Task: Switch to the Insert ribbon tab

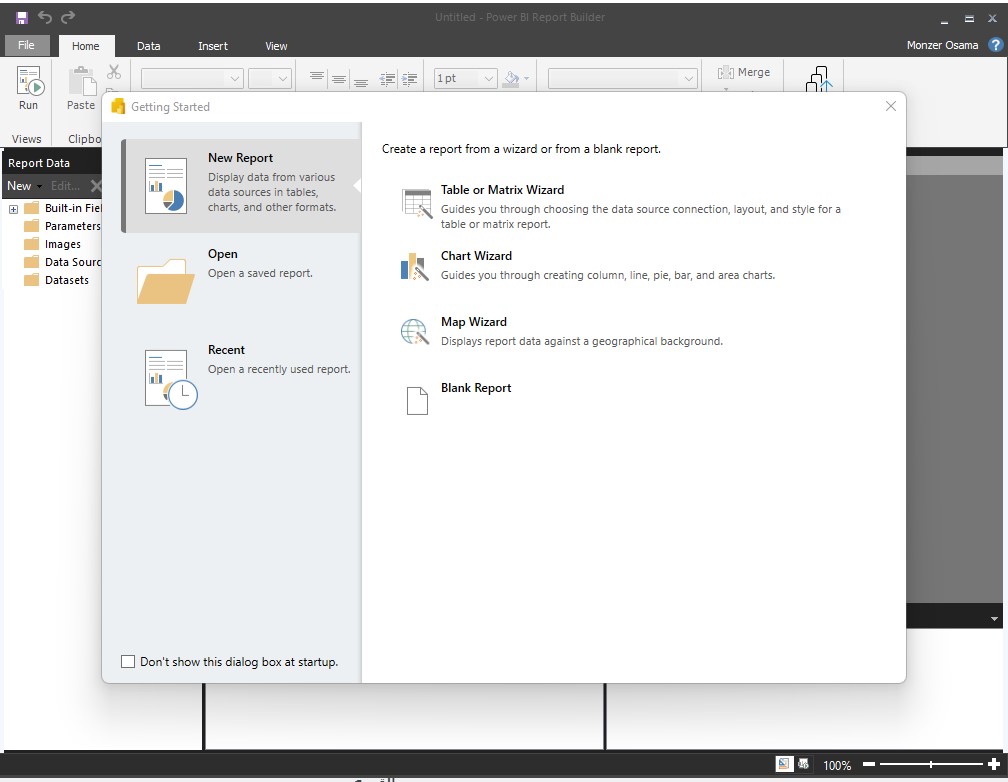Action: point(212,46)
